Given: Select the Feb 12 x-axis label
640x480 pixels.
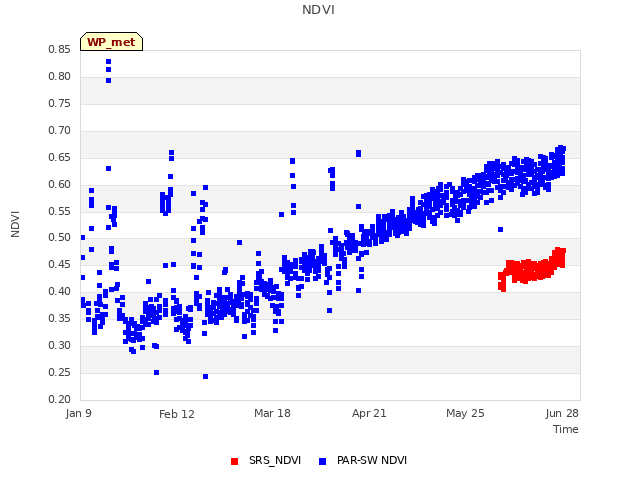Looking at the screenshot, I should point(177,414).
